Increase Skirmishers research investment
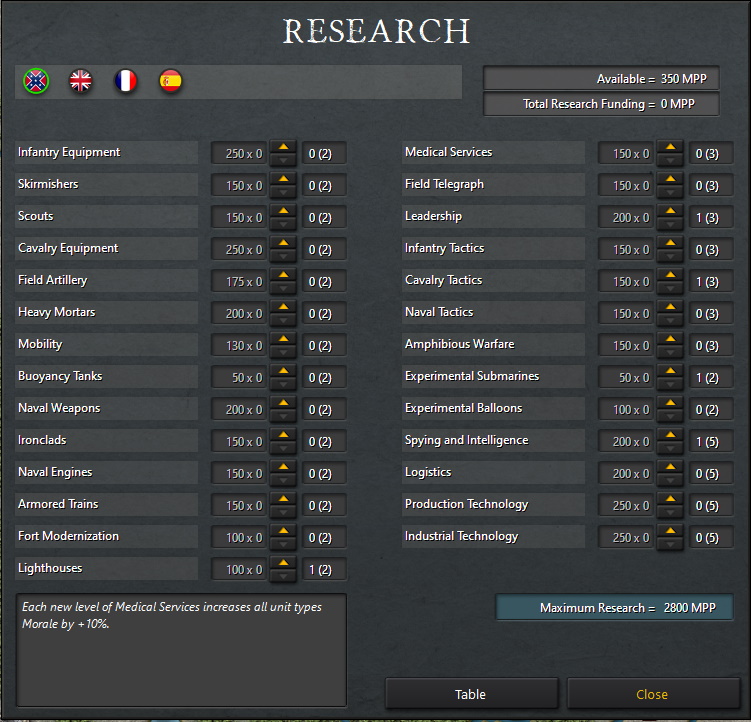The width and height of the screenshot is (751, 722). pyautogui.click(x=284, y=179)
